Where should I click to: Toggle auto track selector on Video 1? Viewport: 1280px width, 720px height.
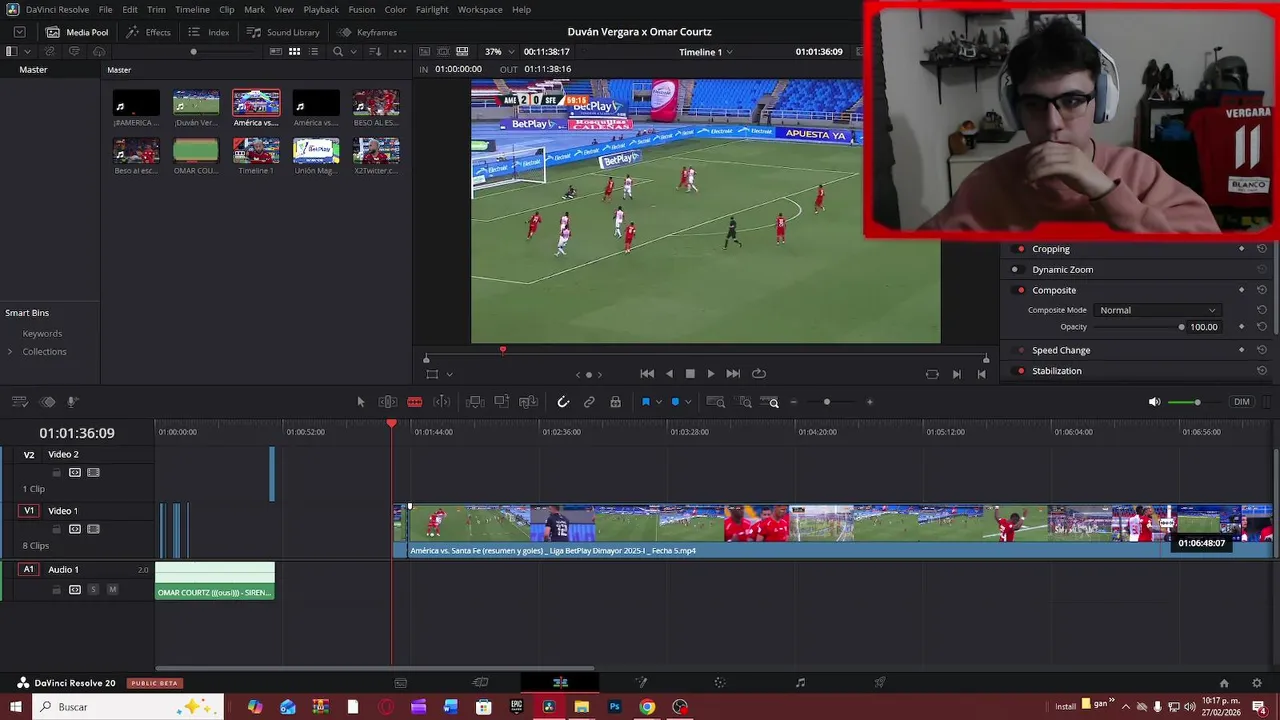[75, 529]
